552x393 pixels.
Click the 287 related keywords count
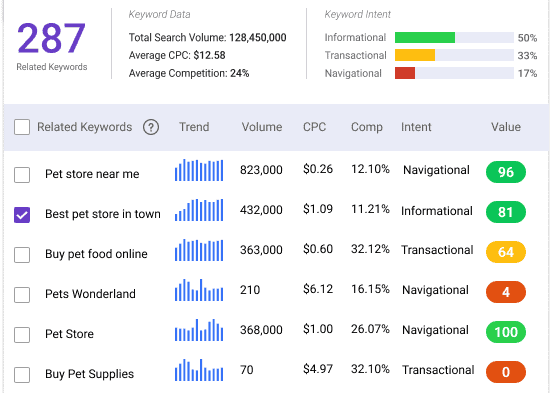click(x=51, y=38)
